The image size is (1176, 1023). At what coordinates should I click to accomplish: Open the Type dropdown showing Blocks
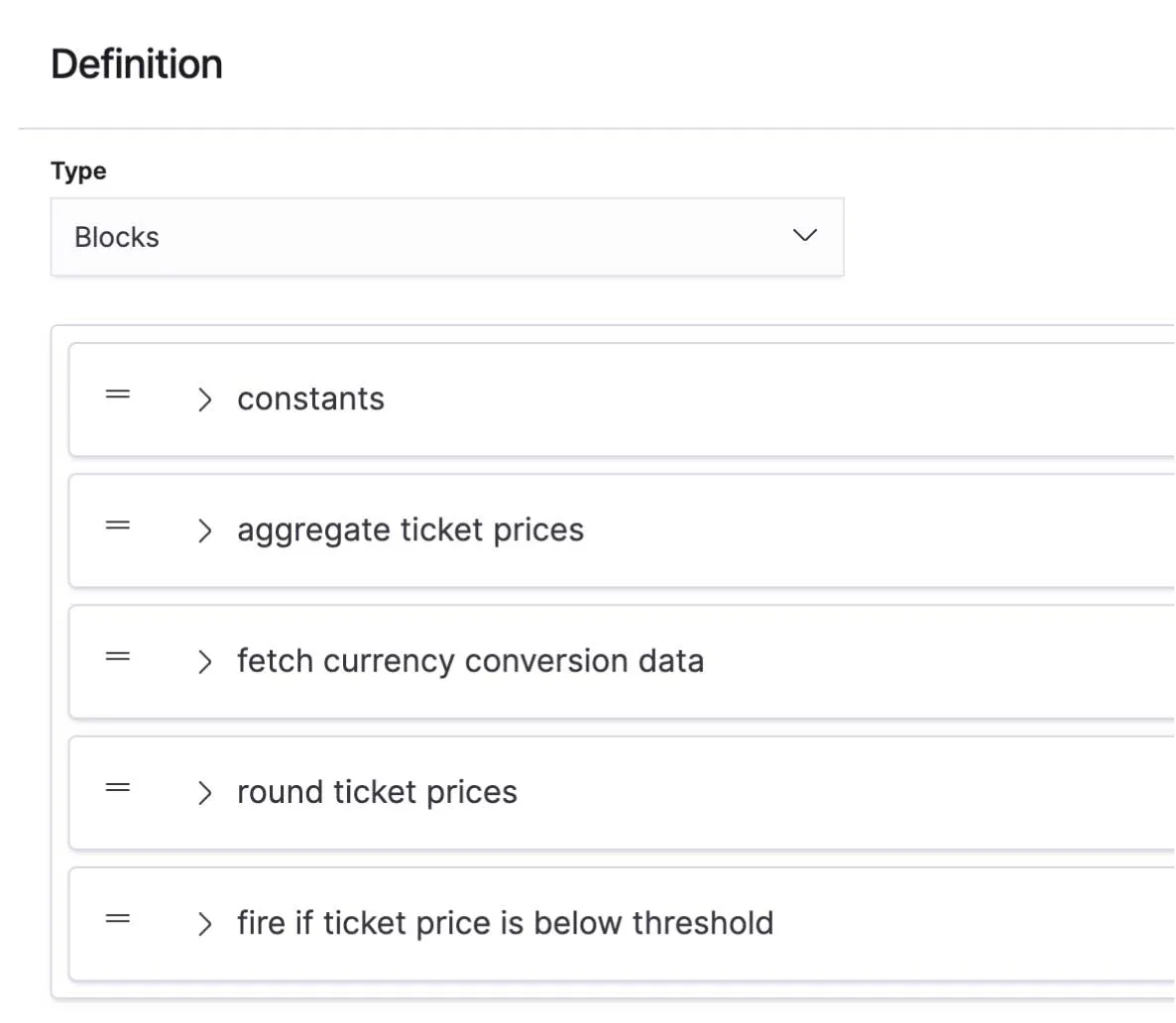coord(446,237)
